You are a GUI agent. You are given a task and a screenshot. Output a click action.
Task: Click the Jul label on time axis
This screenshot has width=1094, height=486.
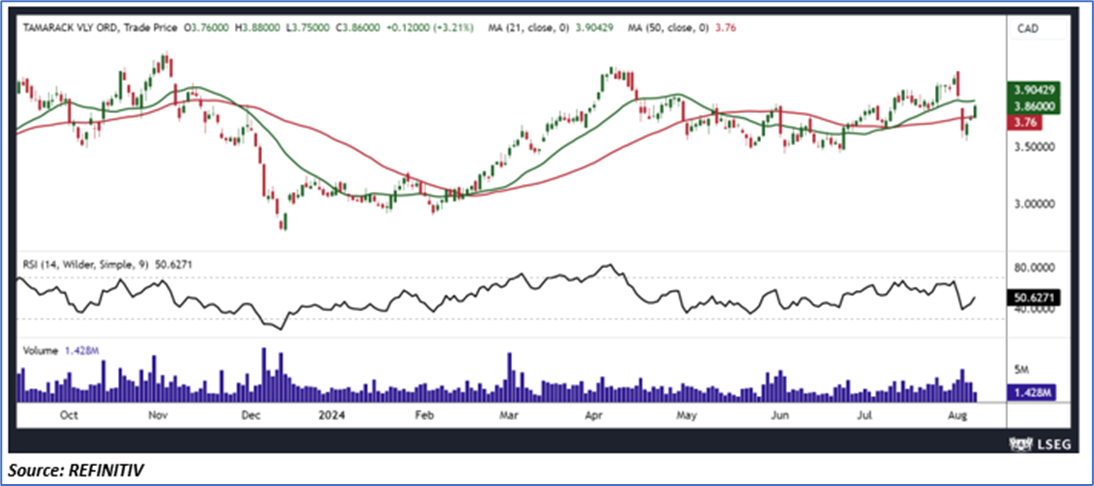coord(865,414)
